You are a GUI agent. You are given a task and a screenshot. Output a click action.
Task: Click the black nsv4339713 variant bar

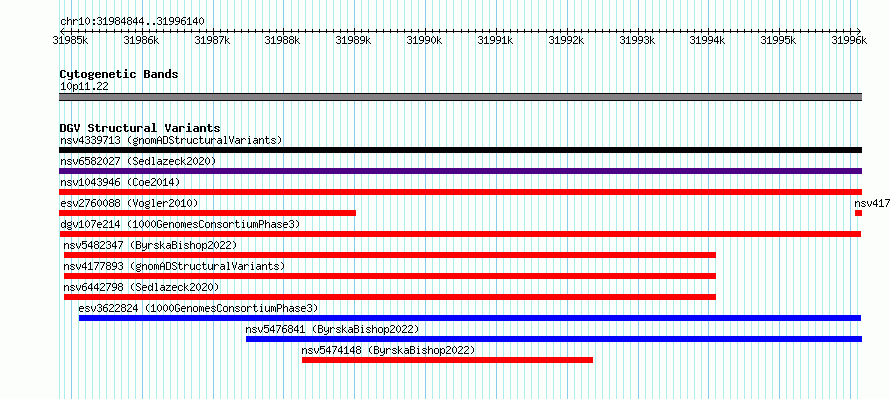tap(460, 150)
